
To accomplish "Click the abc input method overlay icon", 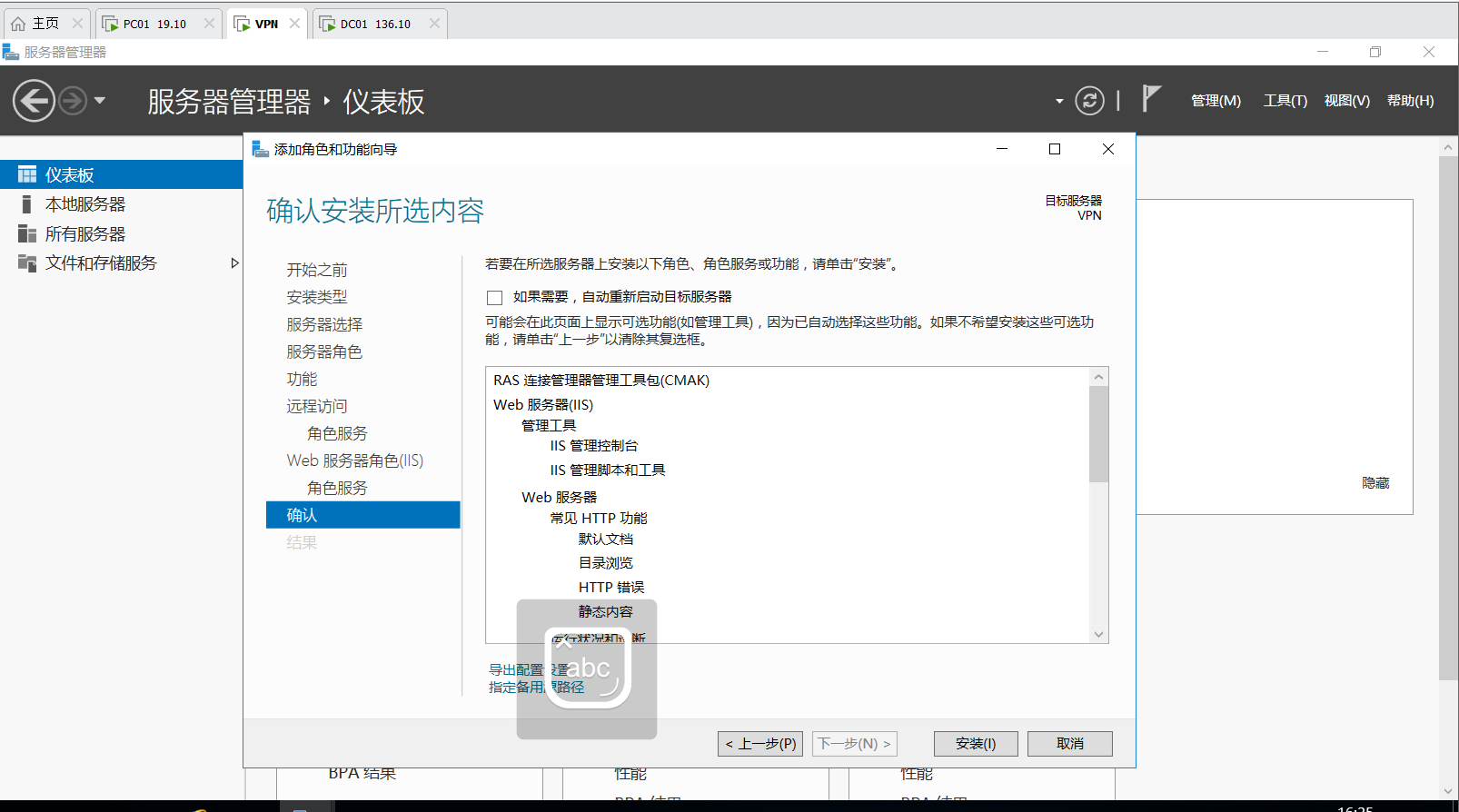I will click(587, 668).
